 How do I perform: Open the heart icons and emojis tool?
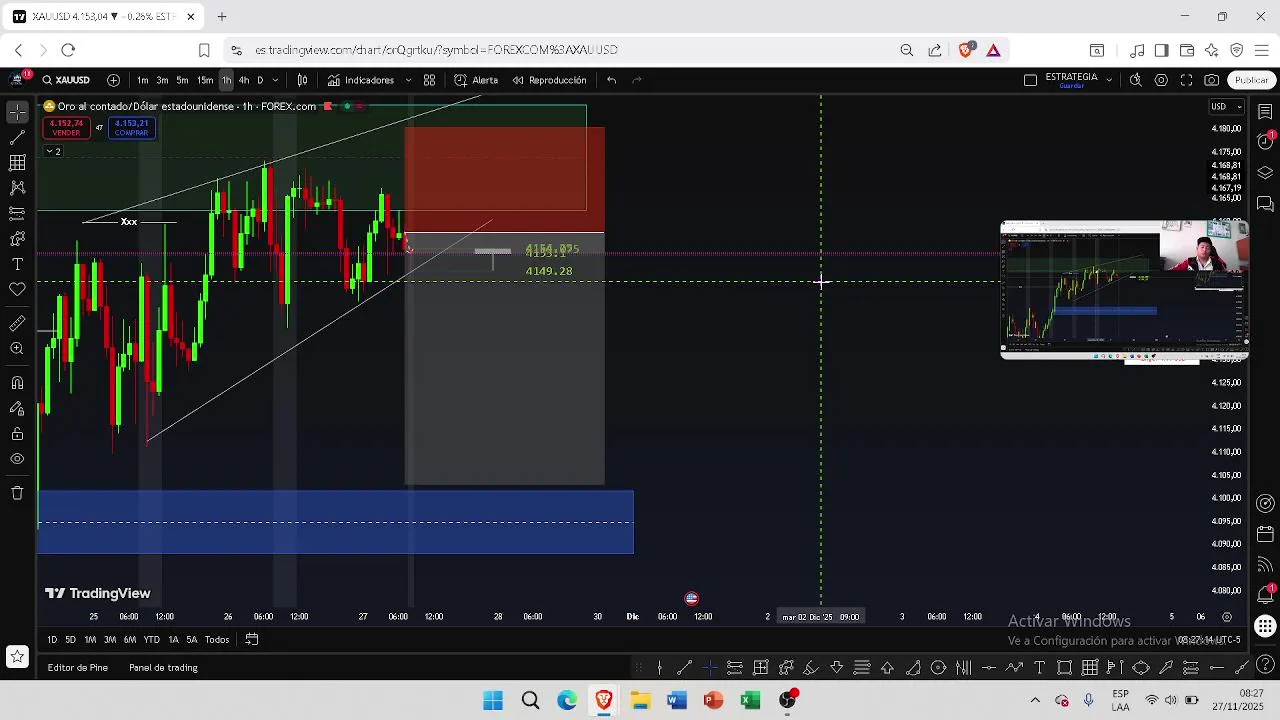(x=17, y=289)
